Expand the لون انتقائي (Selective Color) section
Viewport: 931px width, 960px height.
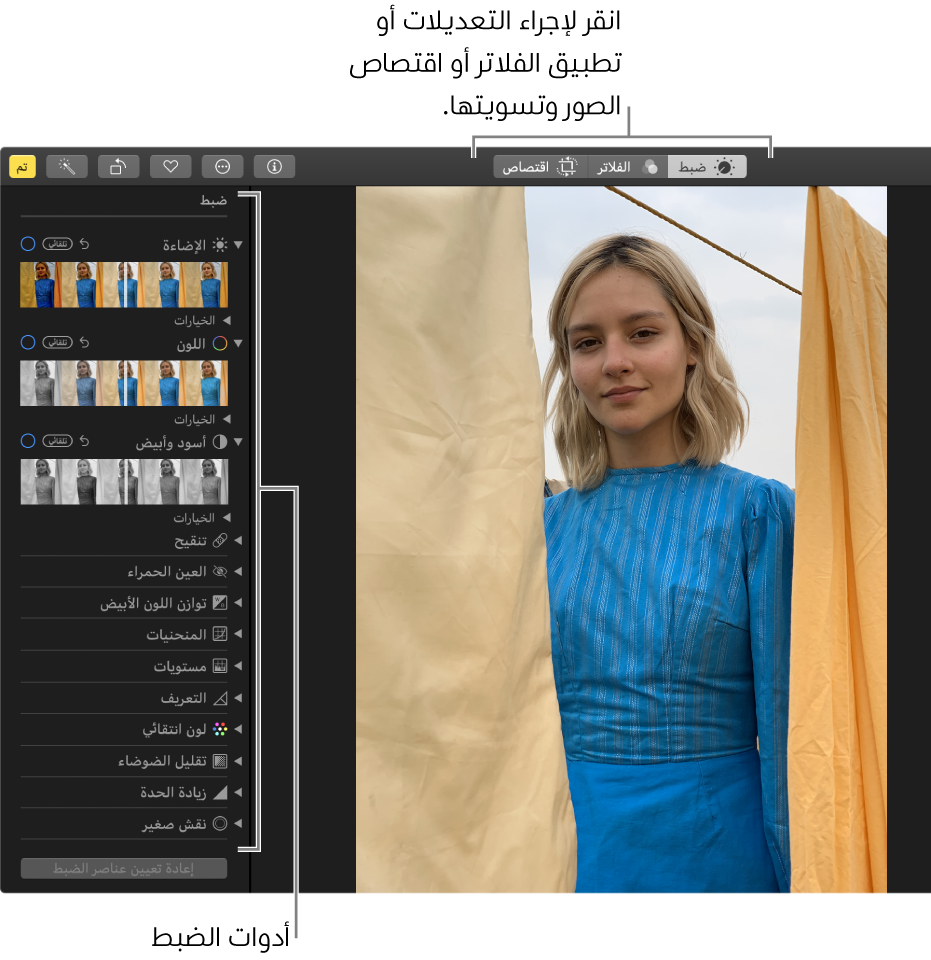pos(238,729)
